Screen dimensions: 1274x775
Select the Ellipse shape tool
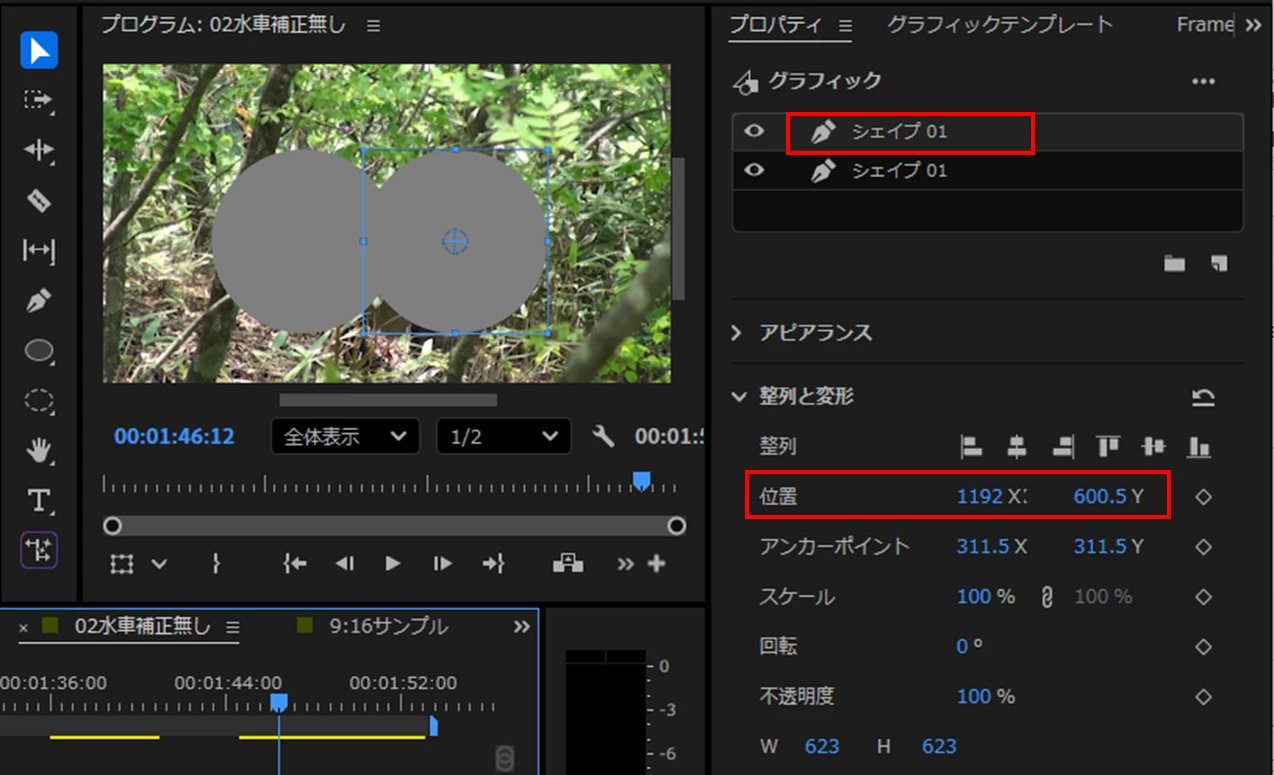click(x=38, y=350)
